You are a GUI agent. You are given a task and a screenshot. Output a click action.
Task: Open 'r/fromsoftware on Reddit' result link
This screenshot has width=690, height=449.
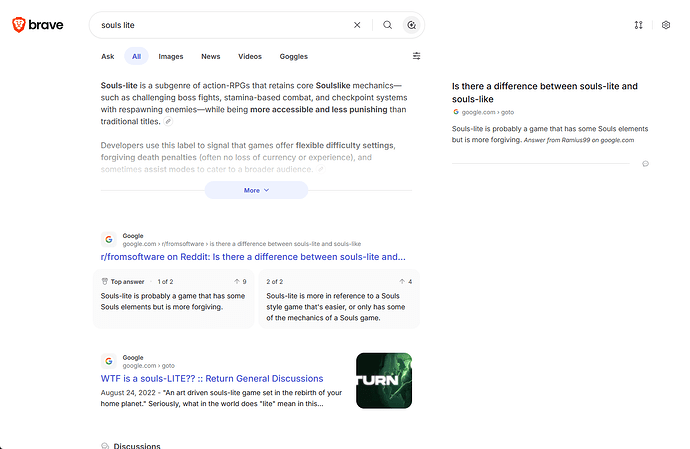(253, 257)
